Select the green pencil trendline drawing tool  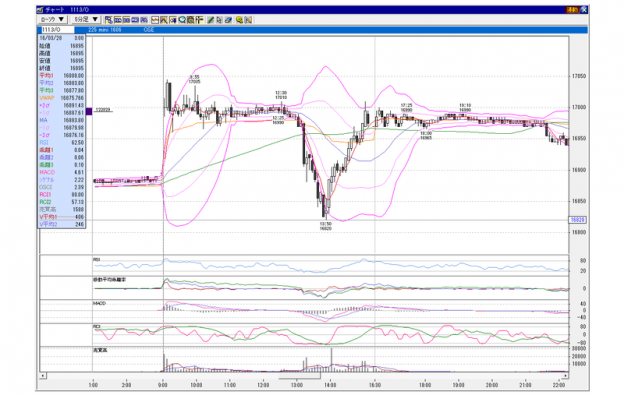pyautogui.click(x=210, y=20)
